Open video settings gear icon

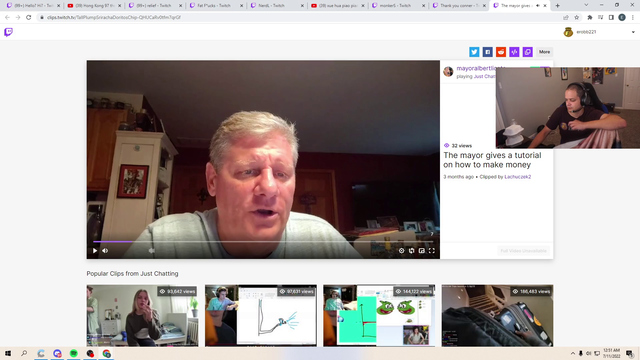(401, 251)
